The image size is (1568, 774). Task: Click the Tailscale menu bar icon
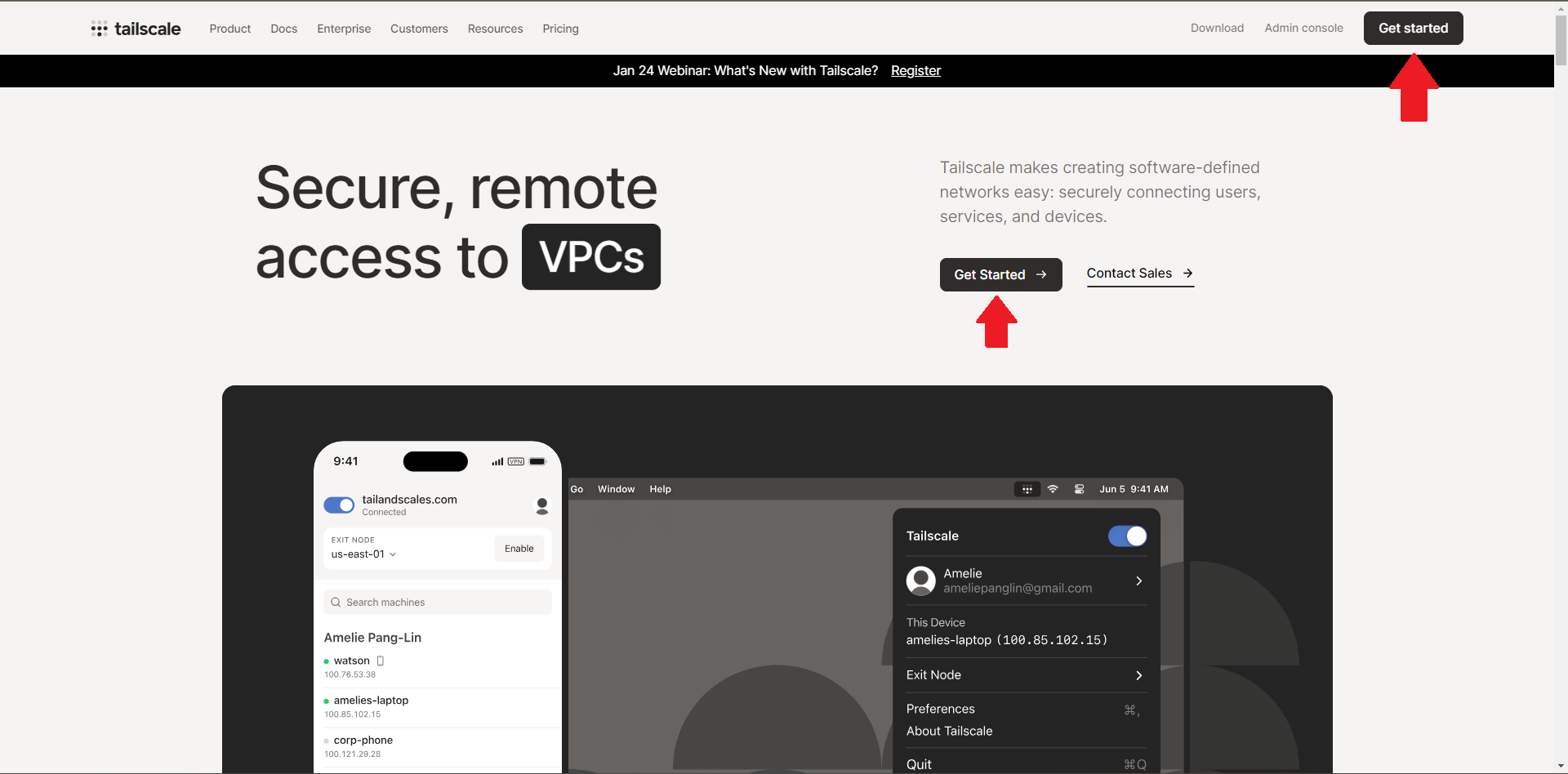click(1027, 489)
